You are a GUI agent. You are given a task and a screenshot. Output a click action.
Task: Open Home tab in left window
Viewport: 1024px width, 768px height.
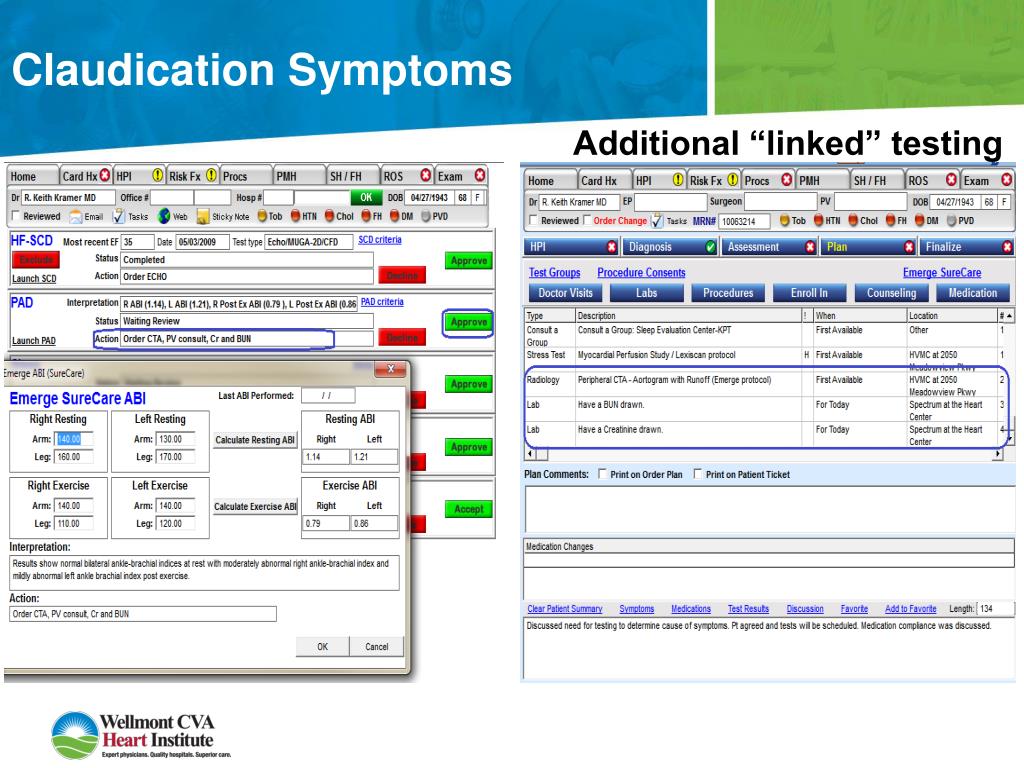point(32,176)
